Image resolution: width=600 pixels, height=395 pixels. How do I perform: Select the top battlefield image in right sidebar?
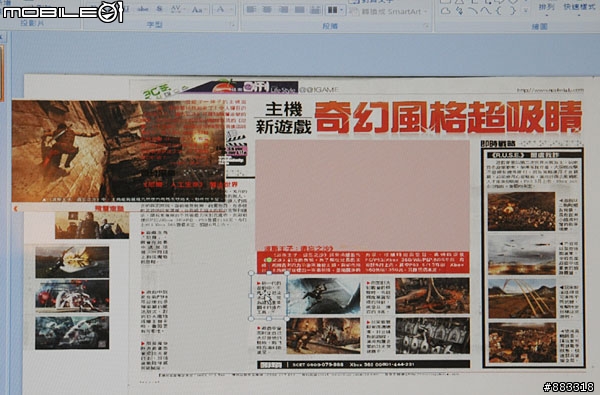(521, 211)
